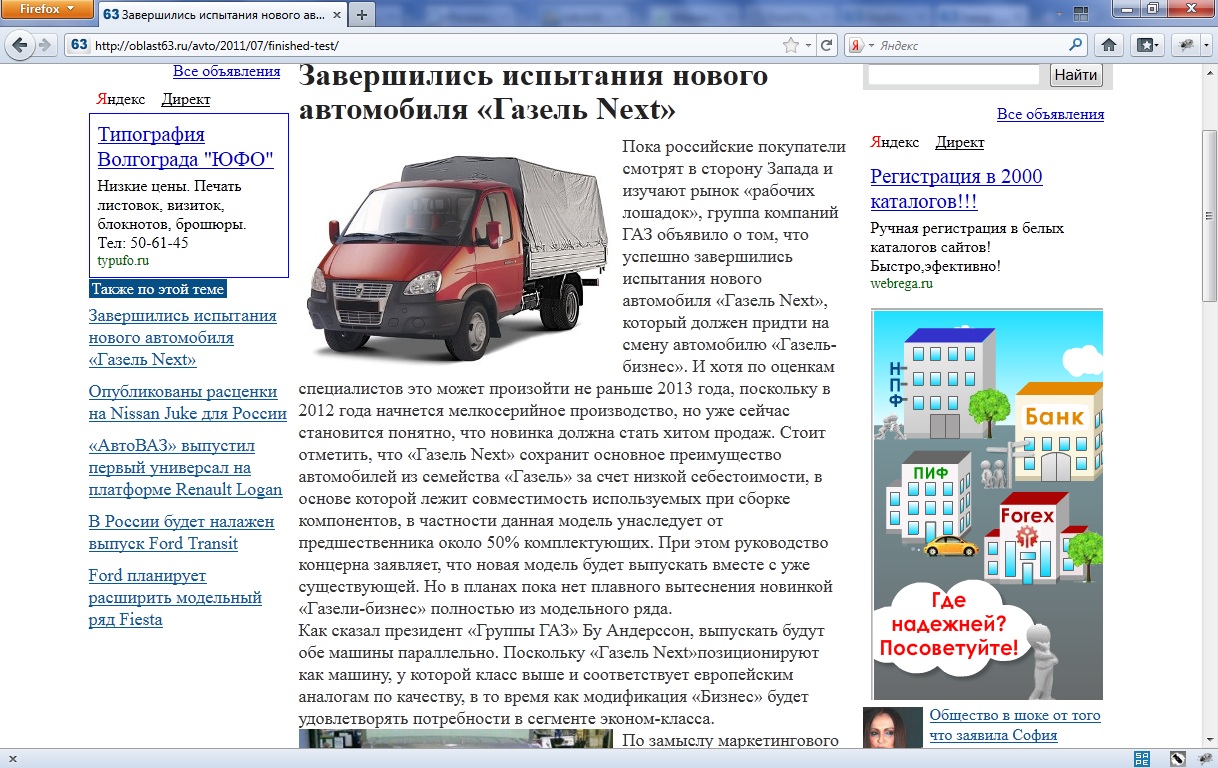The height and width of the screenshot is (768, 1218).
Task: Open 'Общество в шоке от того' teaser link
Action: click(1015, 726)
